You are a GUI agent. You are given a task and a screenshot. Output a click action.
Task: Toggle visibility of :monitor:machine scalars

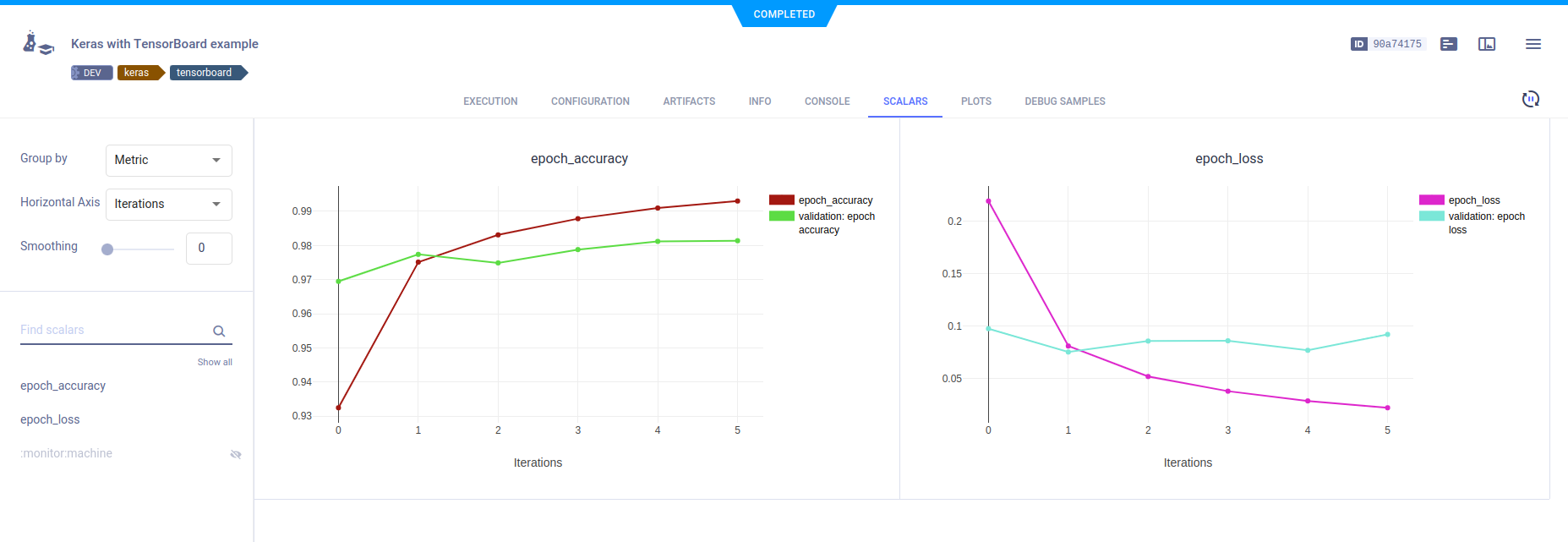pos(236,454)
